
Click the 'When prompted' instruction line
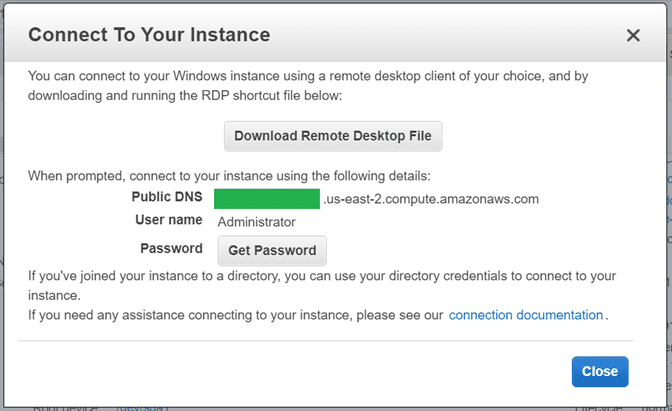(x=228, y=175)
